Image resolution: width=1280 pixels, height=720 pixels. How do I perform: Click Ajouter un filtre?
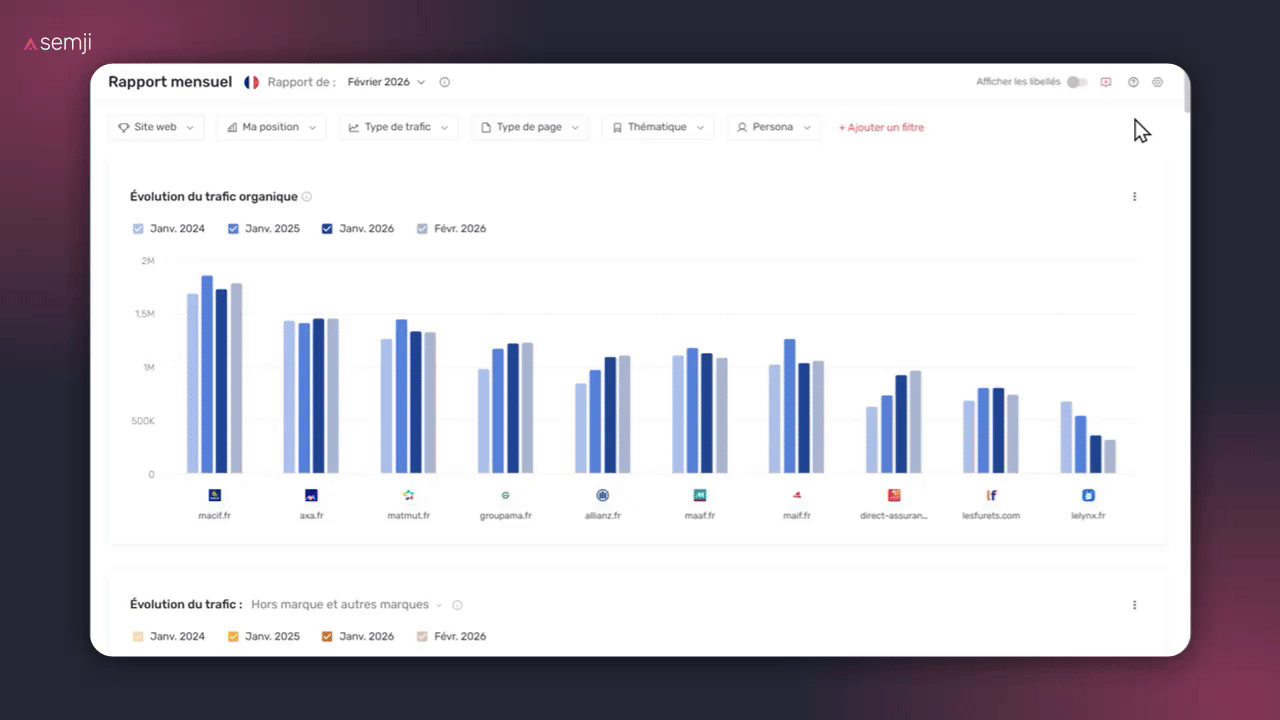click(881, 127)
